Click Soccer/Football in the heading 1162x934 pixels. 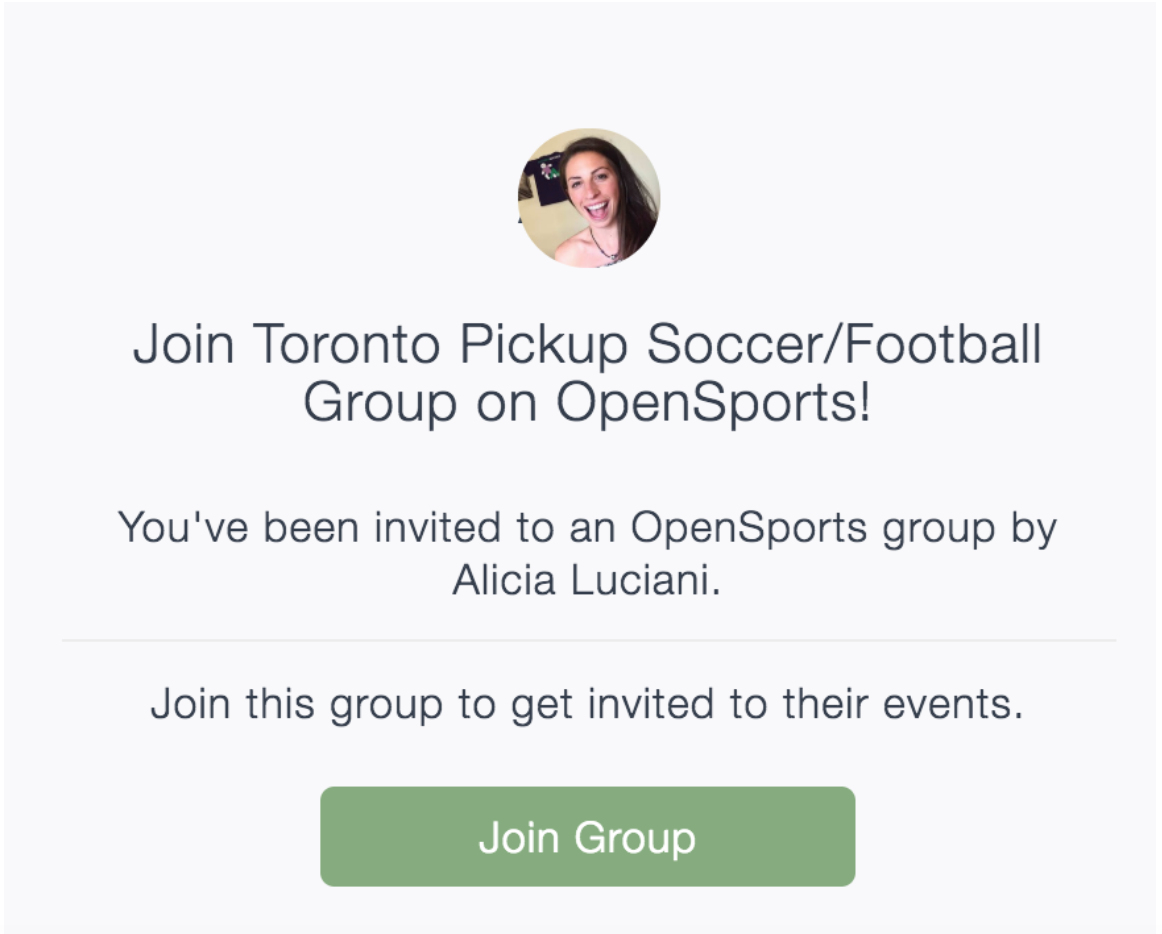[x=844, y=345]
